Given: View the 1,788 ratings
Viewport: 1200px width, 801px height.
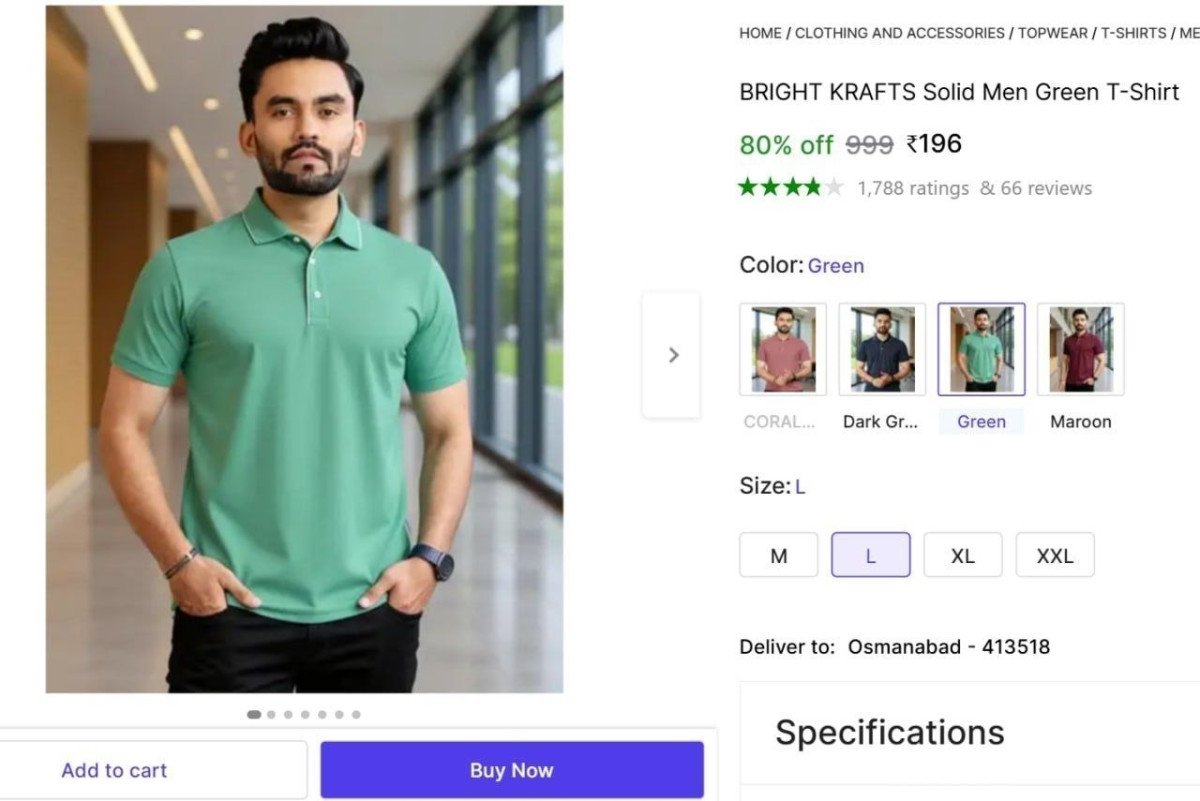Looking at the screenshot, I should pos(913,187).
